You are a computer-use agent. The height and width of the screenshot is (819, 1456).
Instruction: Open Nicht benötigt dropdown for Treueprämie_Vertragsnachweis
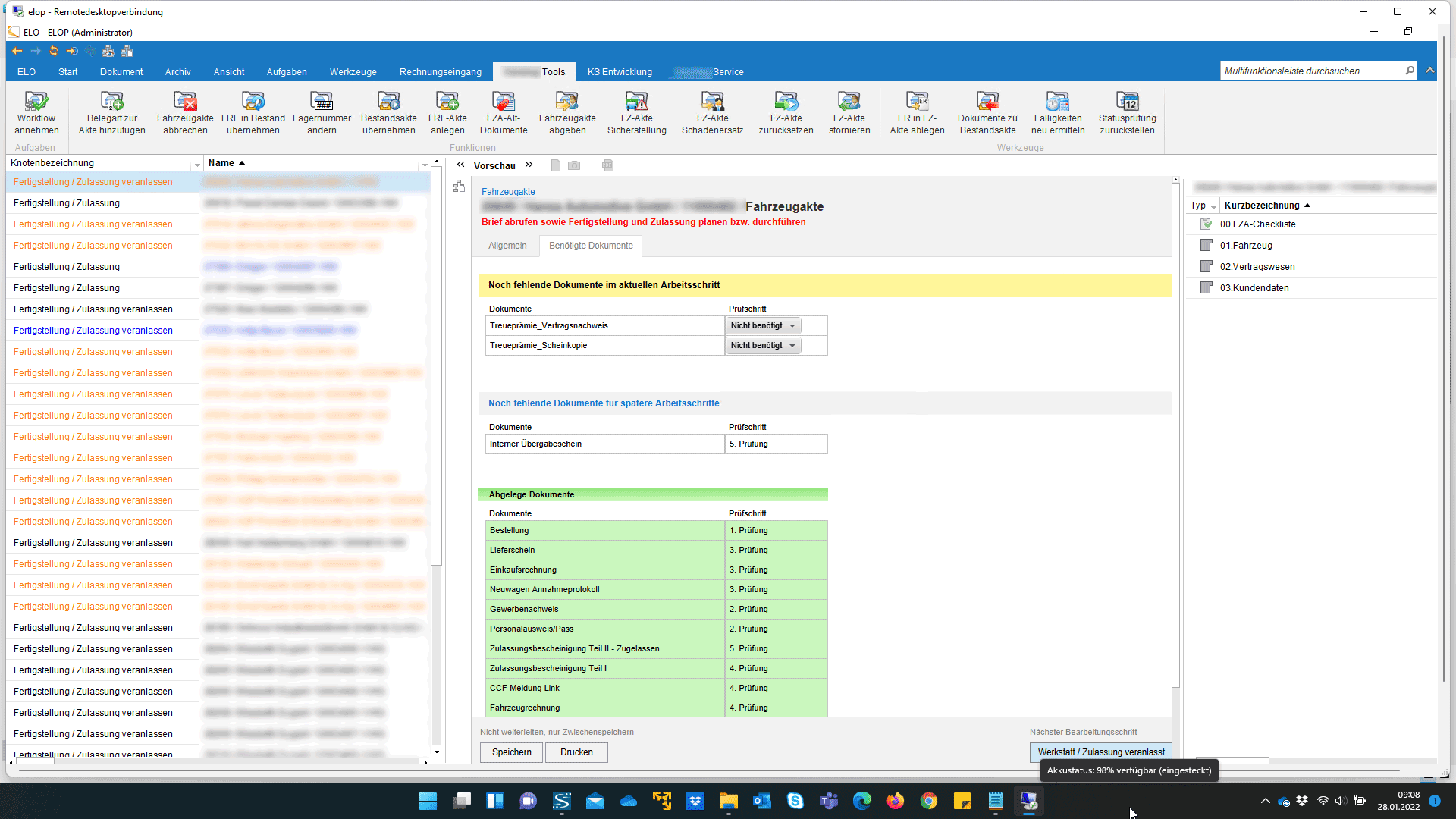[x=763, y=325]
